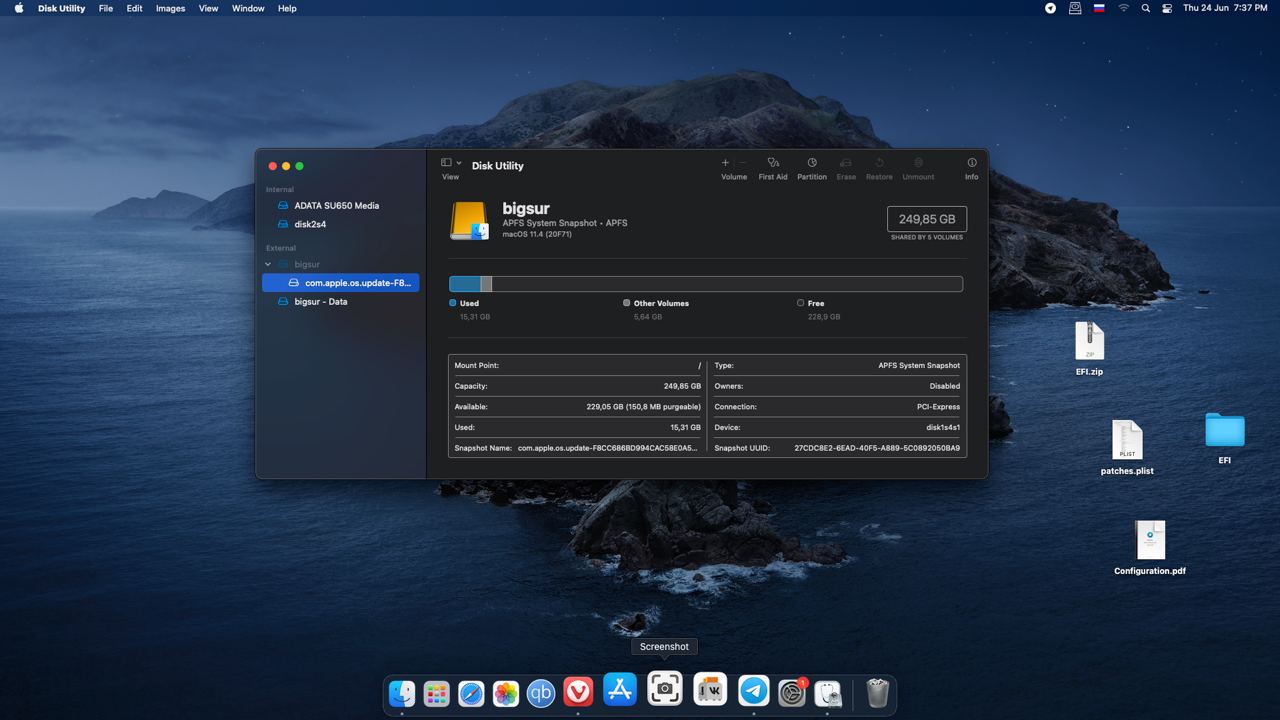1280x720 pixels.
Task: Click the Free legend swatch
Action: click(800, 302)
